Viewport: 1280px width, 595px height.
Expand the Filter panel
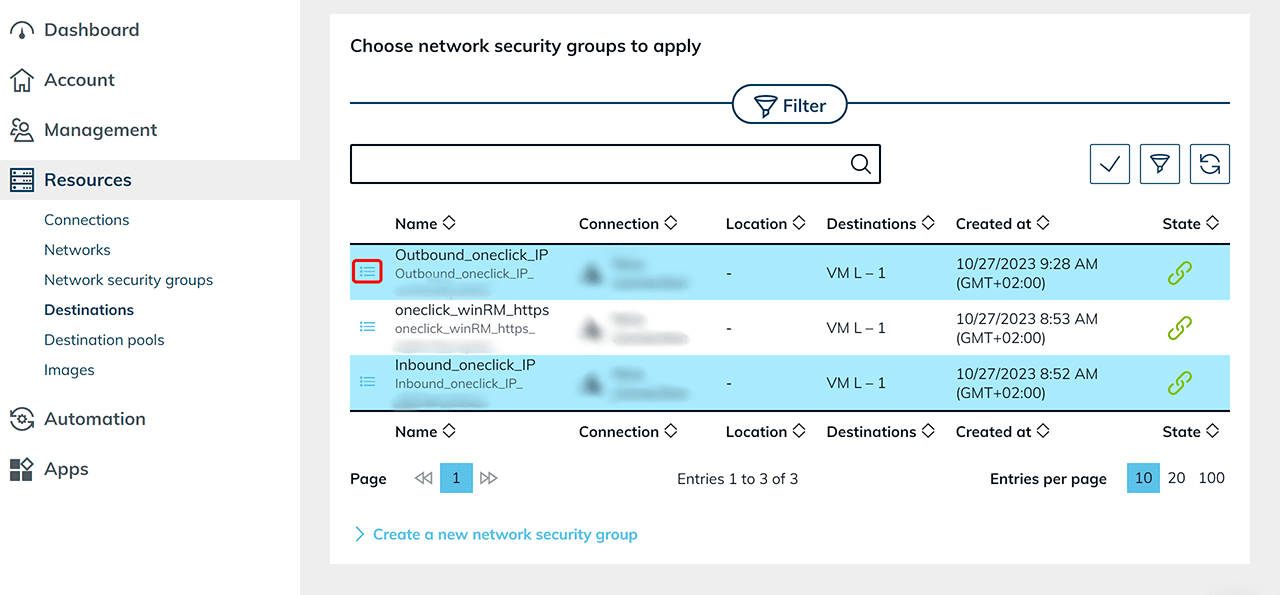(x=790, y=105)
